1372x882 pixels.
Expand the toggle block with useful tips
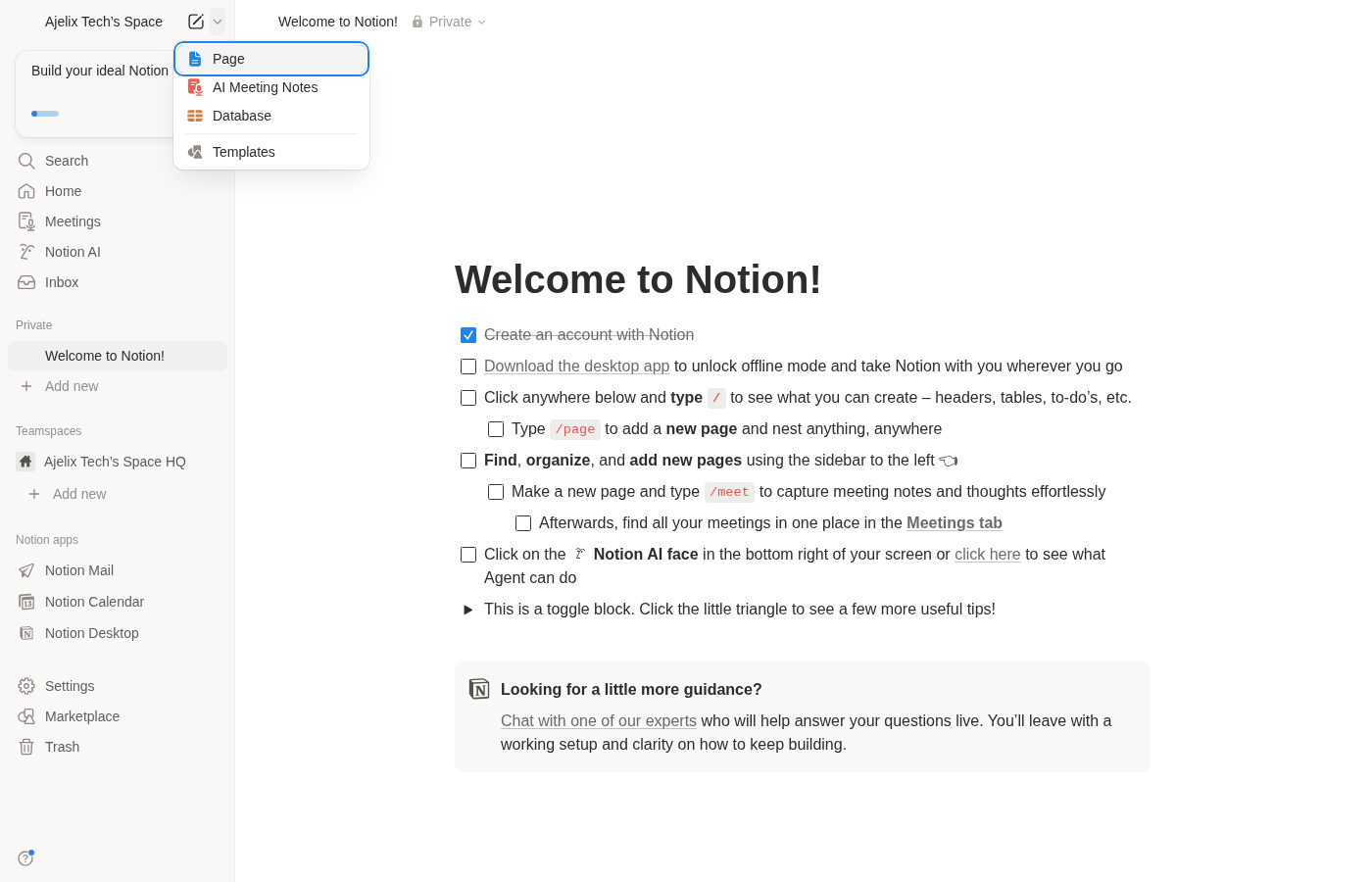pyautogui.click(x=467, y=610)
